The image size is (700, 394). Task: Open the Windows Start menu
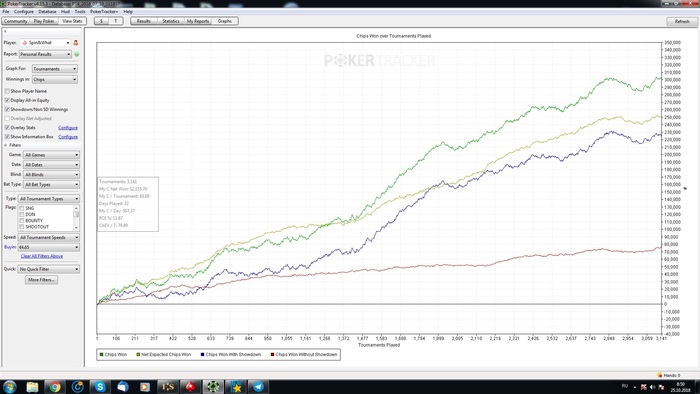9,386
